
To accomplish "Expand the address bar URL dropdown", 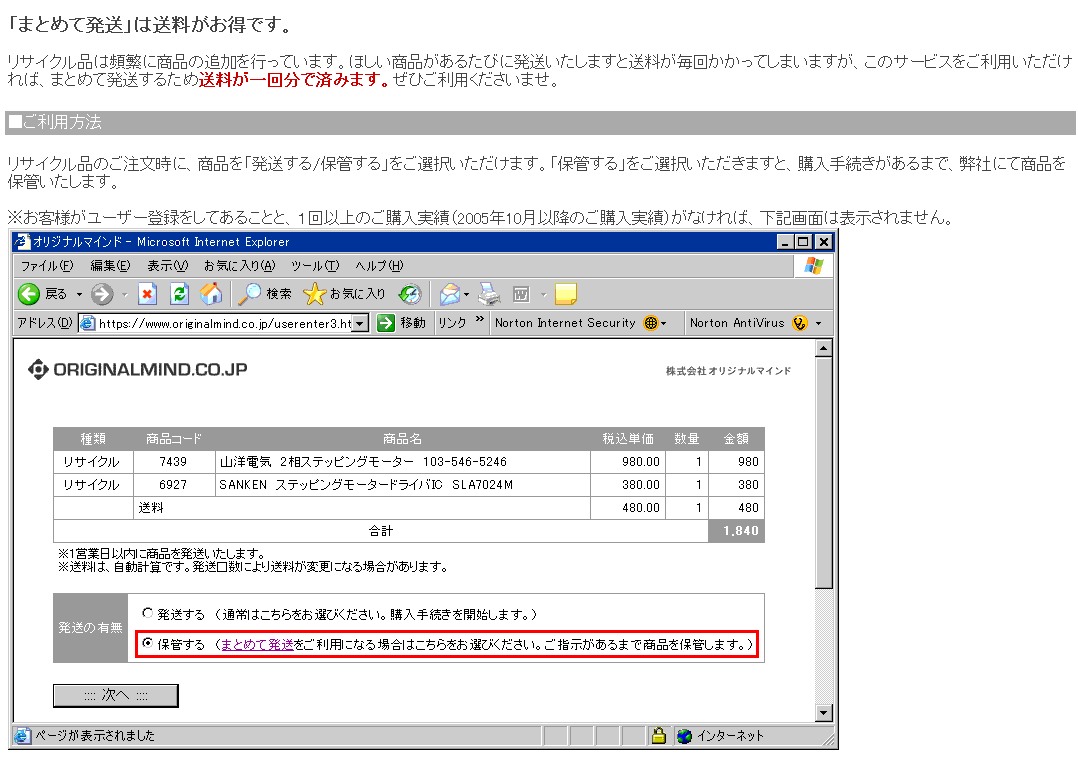I will (360, 323).
